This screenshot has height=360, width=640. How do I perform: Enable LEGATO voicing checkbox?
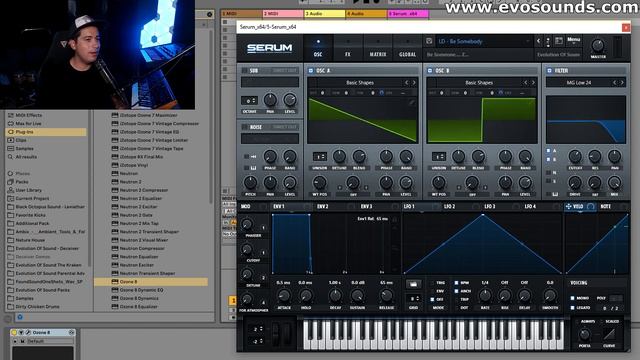[x=573, y=308]
